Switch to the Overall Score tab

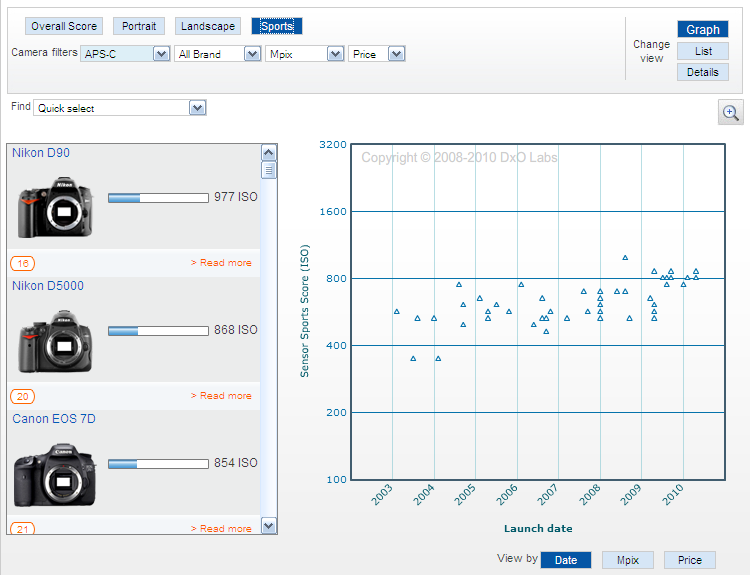tap(64, 26)
